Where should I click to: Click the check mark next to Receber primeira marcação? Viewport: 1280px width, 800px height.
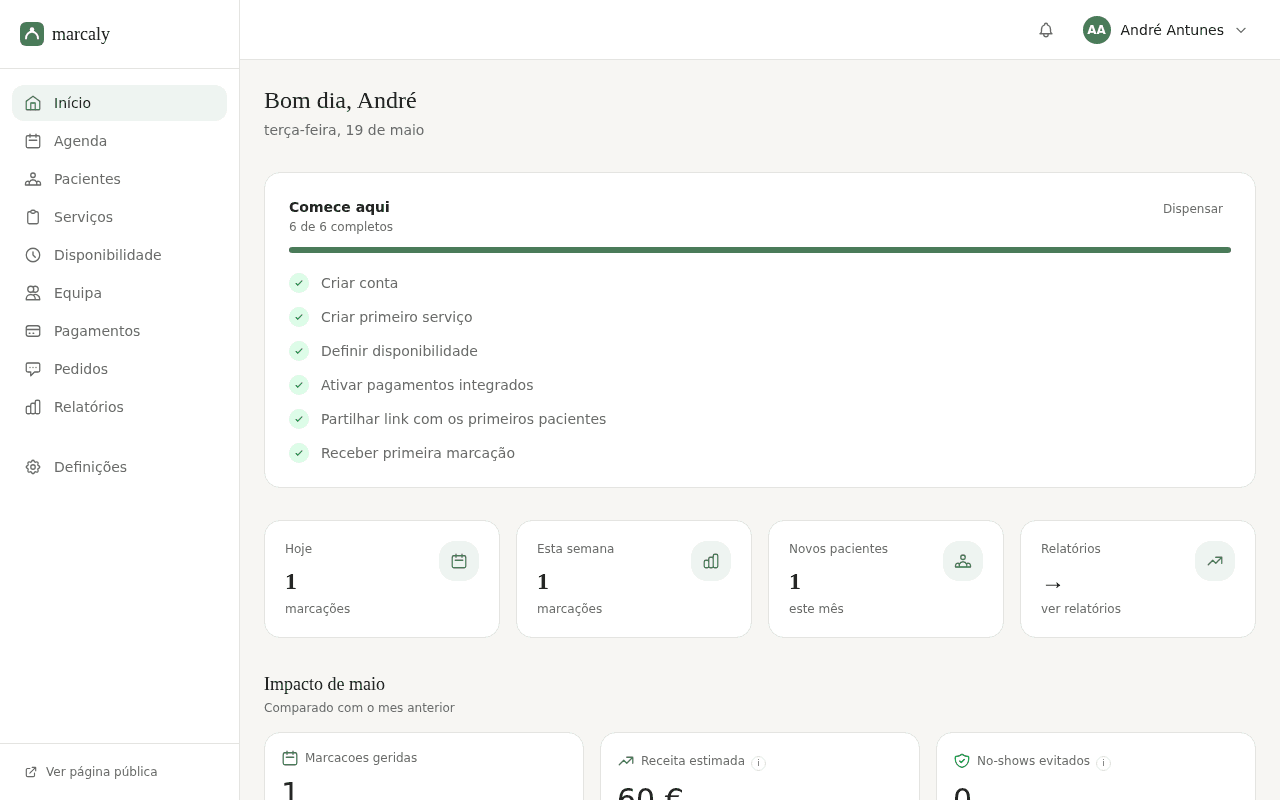click(x=299, y=453)
